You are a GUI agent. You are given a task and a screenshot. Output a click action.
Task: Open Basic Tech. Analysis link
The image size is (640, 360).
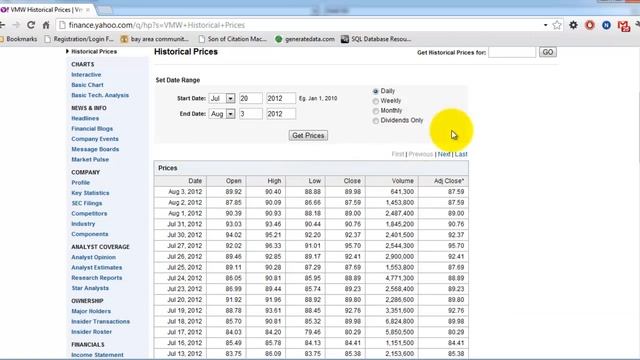[x=100, y=95]
